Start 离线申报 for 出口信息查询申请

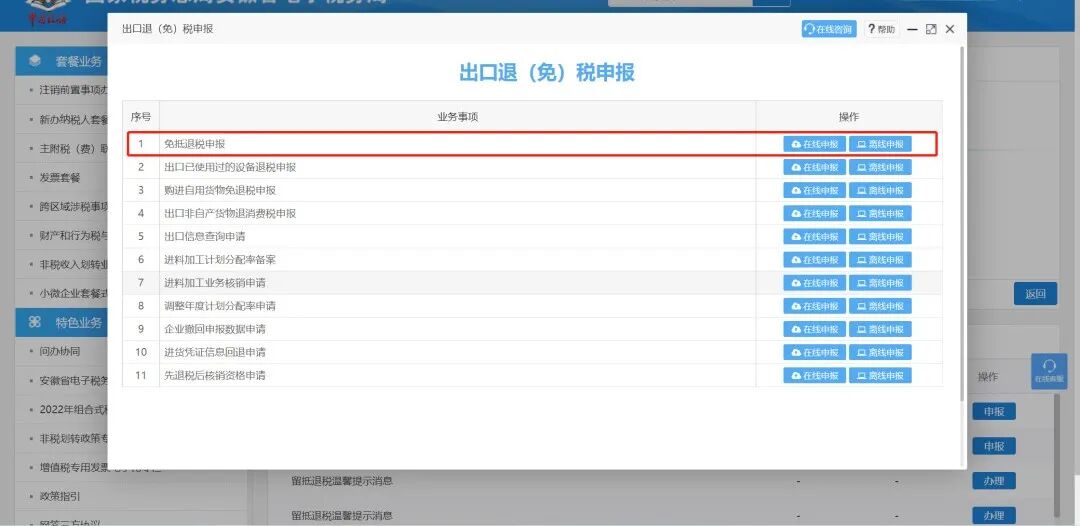pos(880,236)
